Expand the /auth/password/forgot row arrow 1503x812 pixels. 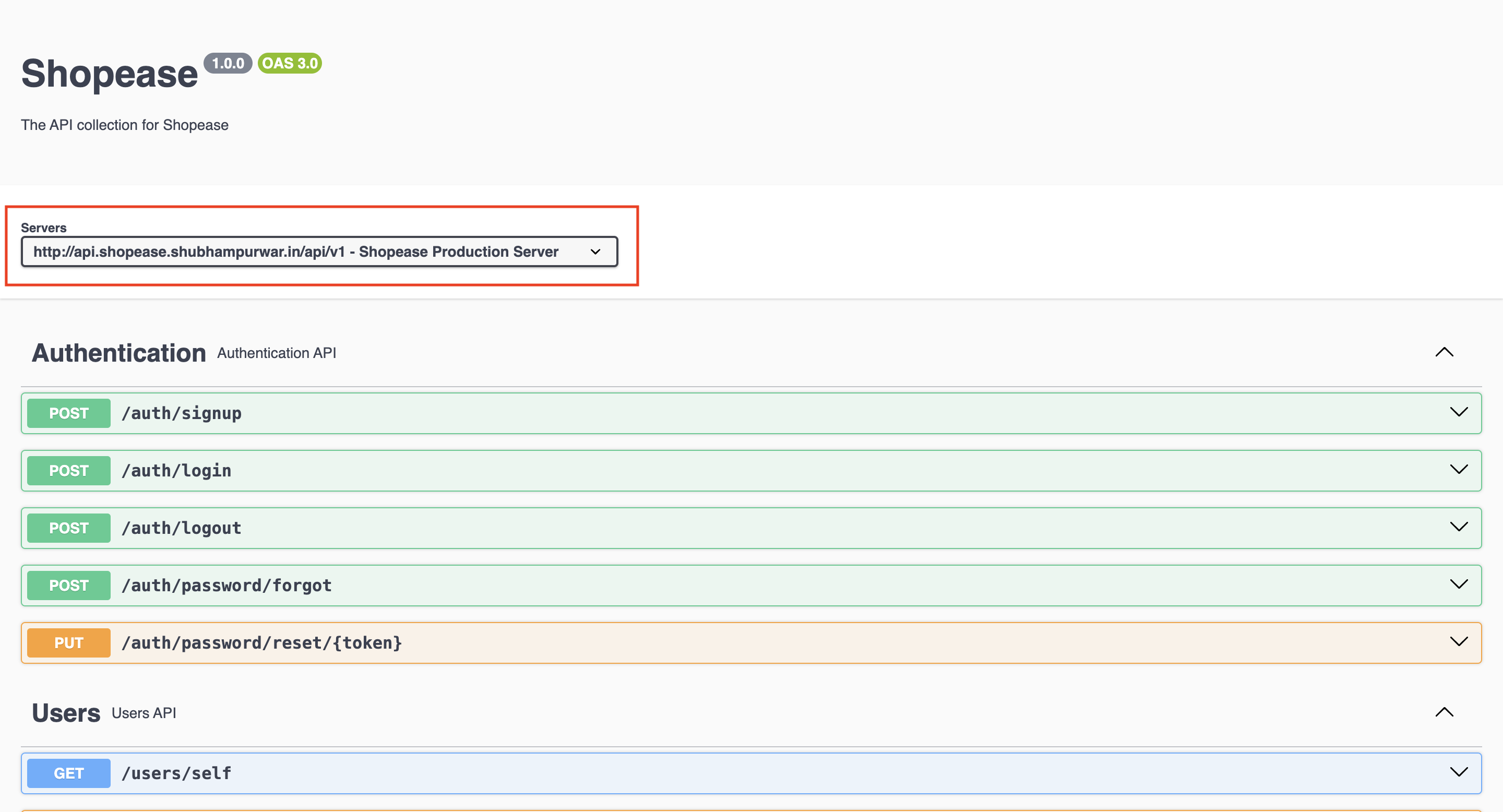[1459, 584]
